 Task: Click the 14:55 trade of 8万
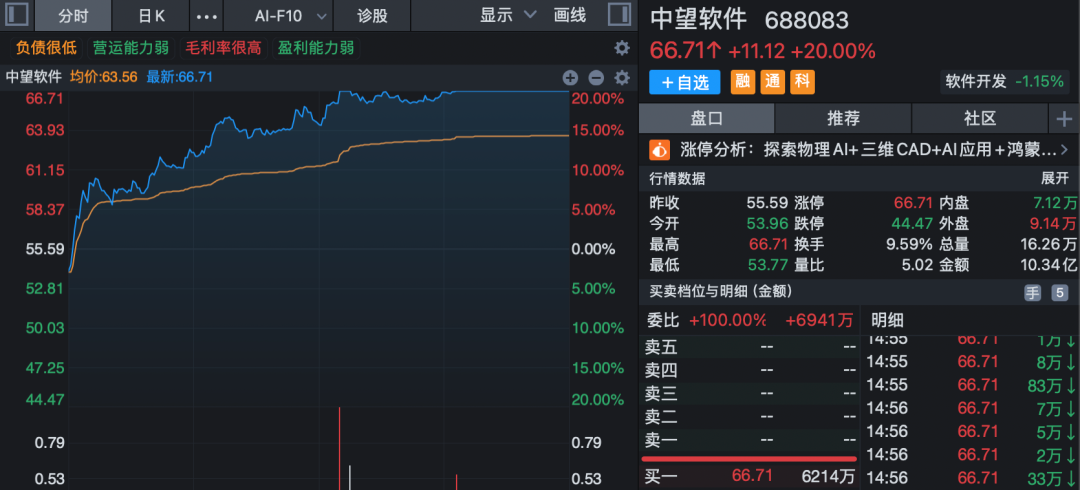click(971, 361)
